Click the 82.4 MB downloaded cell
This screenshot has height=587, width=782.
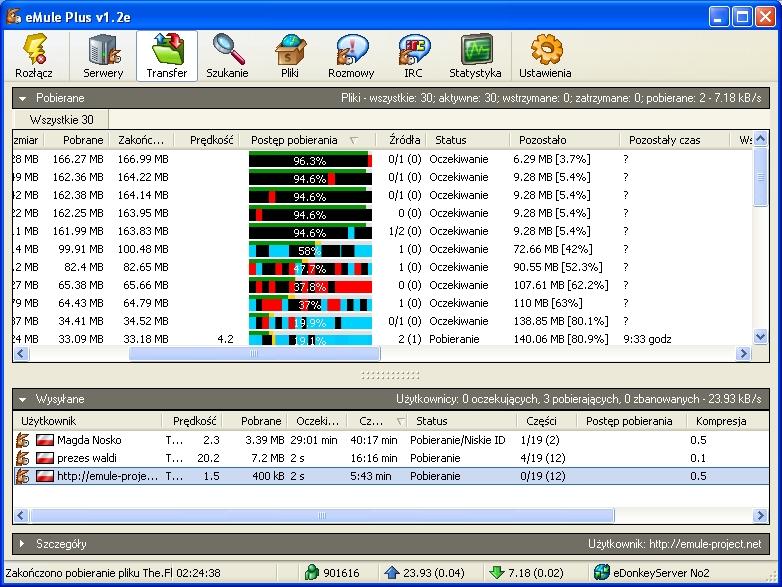pos(83,267)
